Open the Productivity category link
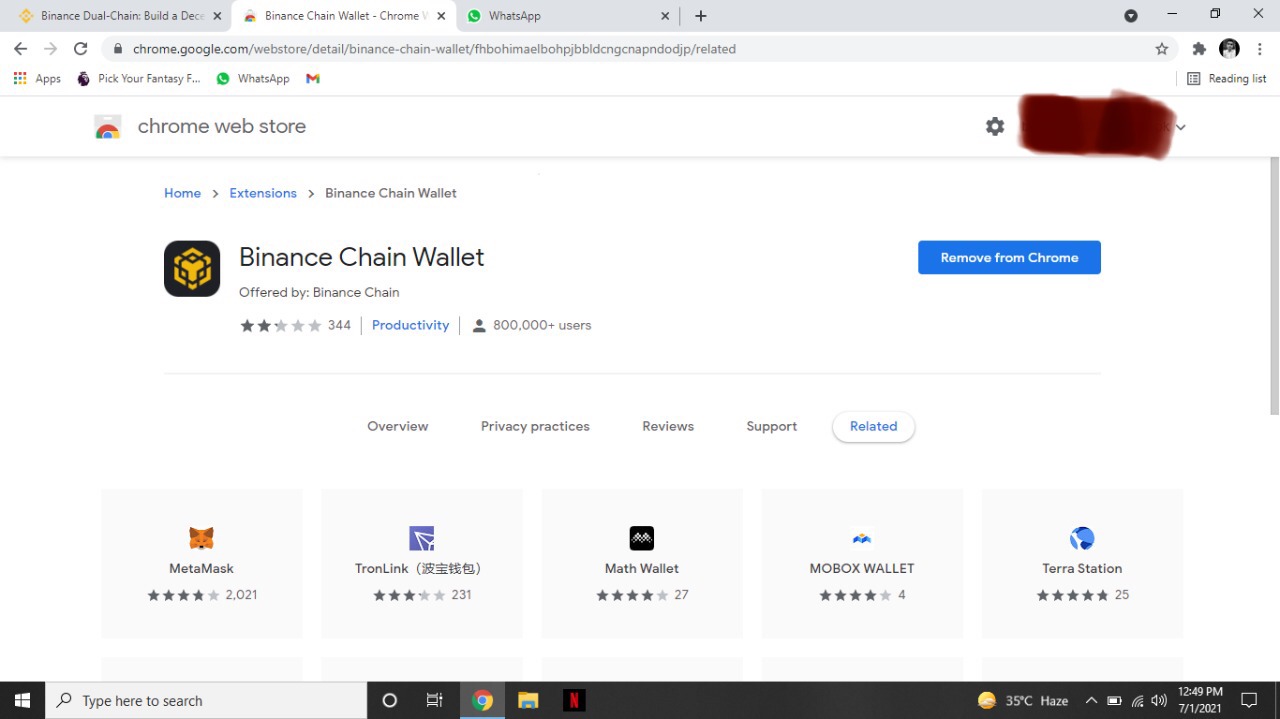 [410, 325]
